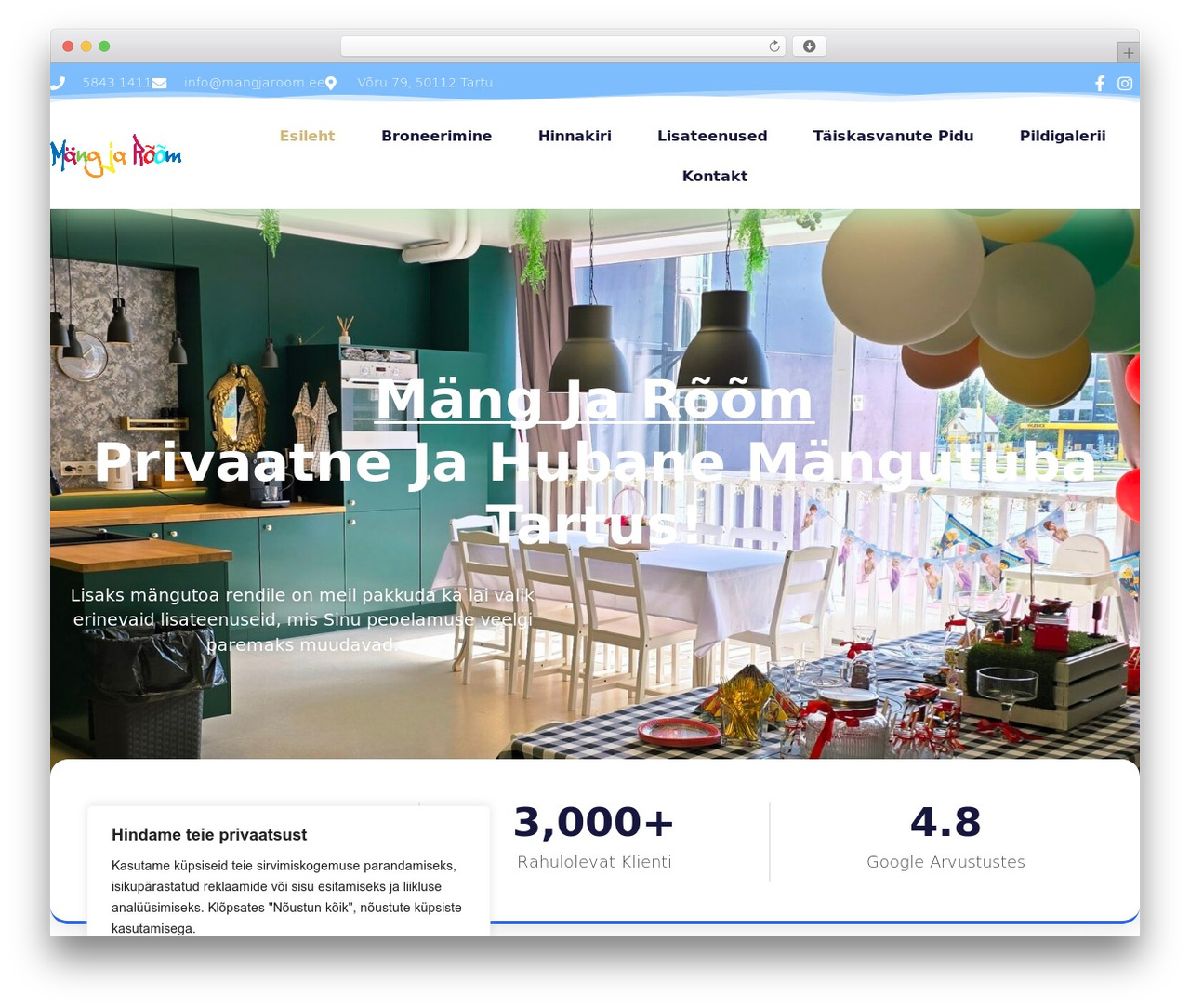Image resolution: width=1190 pixels, height=1008 pixels.
Task: Click the Google Arvustustes label
Action: click(x=945, y=862)
